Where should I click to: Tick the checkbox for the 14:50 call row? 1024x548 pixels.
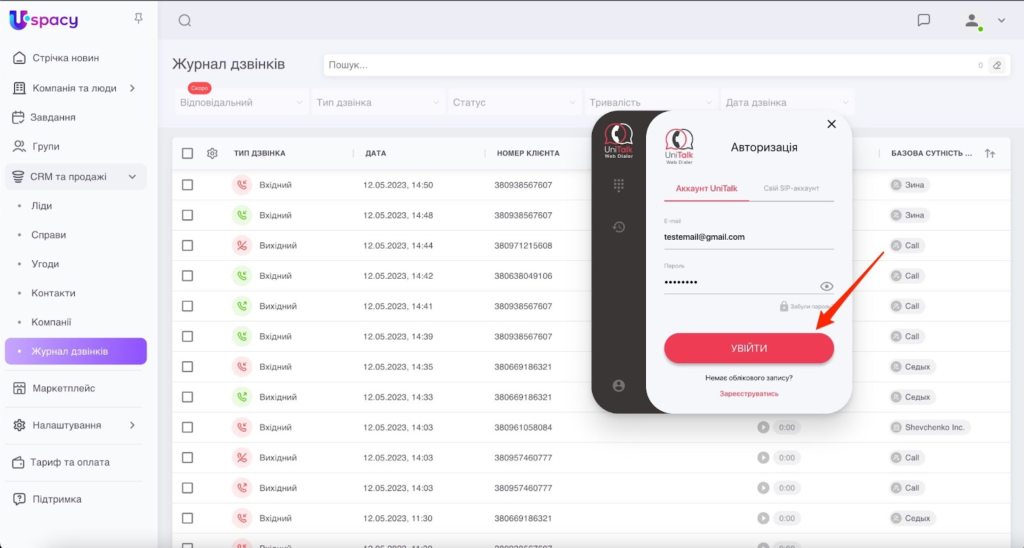tap(187, 185)
